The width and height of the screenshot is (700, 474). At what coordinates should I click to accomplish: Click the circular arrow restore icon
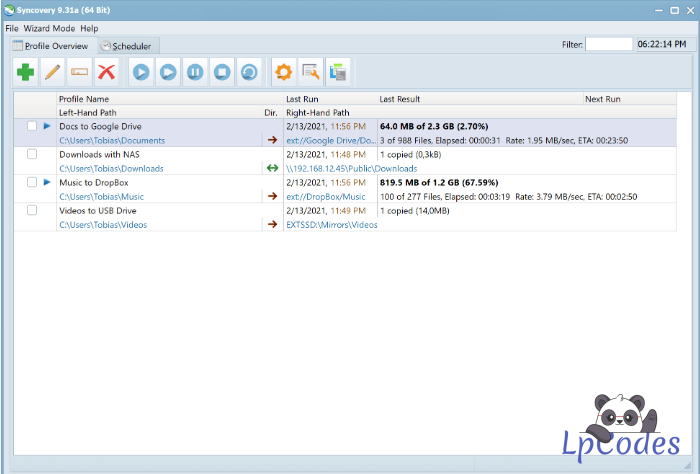pyautogui.click(x=249, y=72)
